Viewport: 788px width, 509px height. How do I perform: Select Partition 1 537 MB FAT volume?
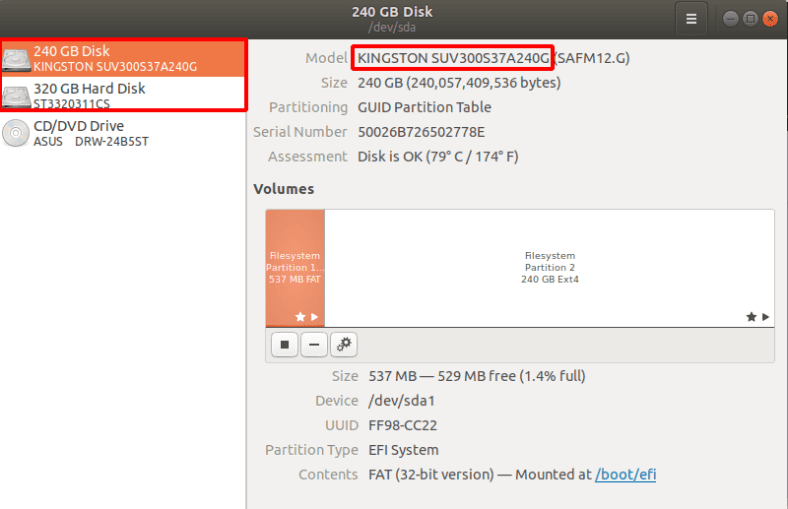296,268
